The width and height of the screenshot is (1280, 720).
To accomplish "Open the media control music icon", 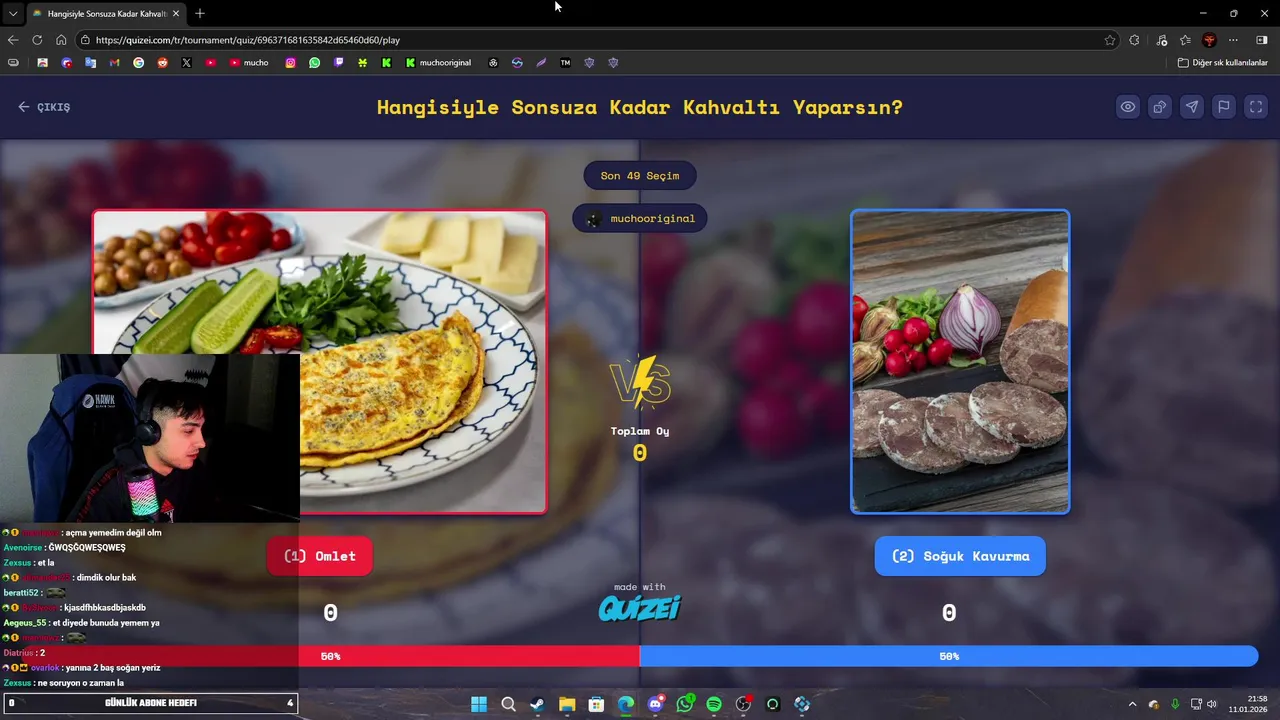I will 1162,40.
